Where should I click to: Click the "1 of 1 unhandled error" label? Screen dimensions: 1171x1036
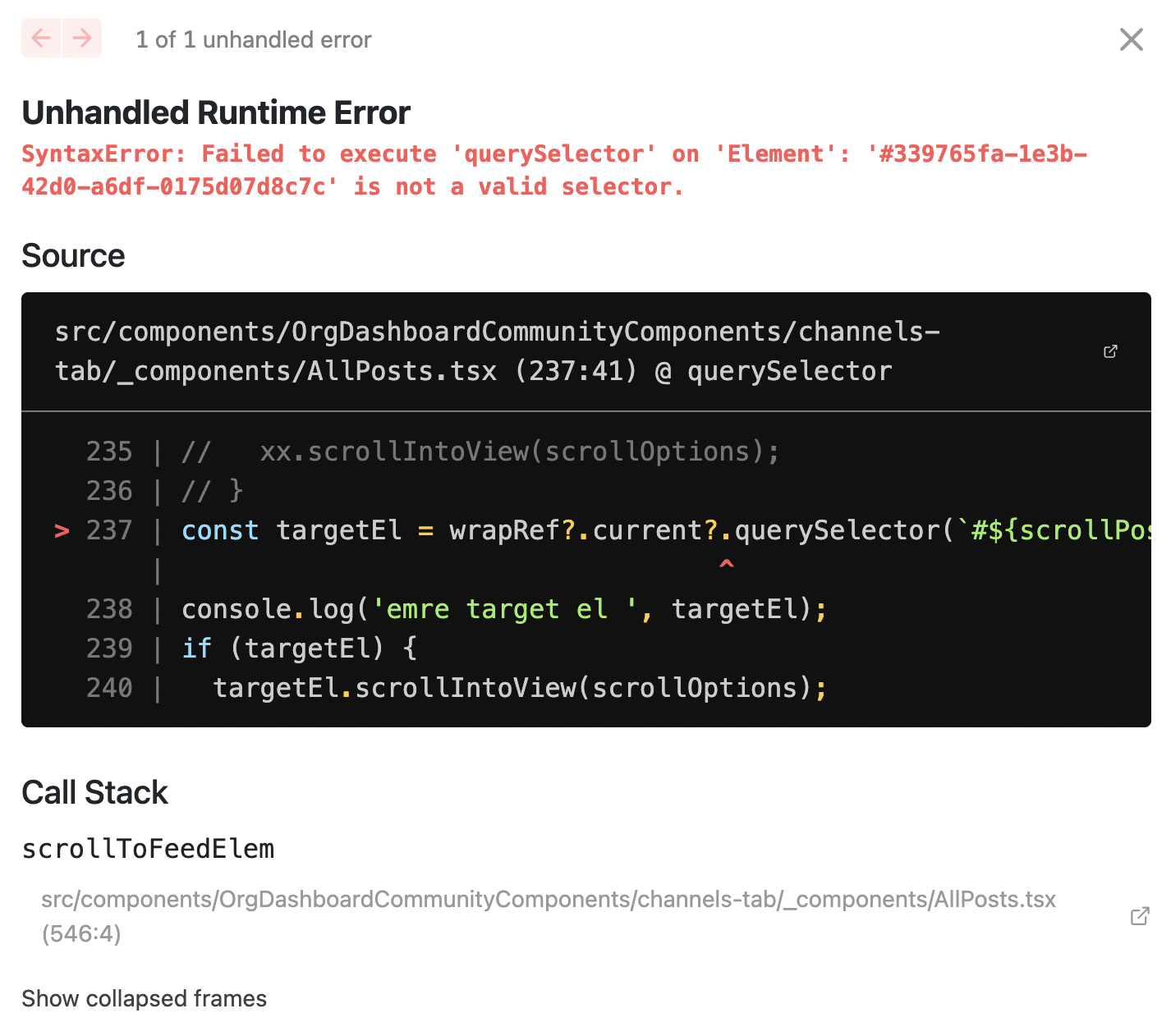click(x=253, y=39)
